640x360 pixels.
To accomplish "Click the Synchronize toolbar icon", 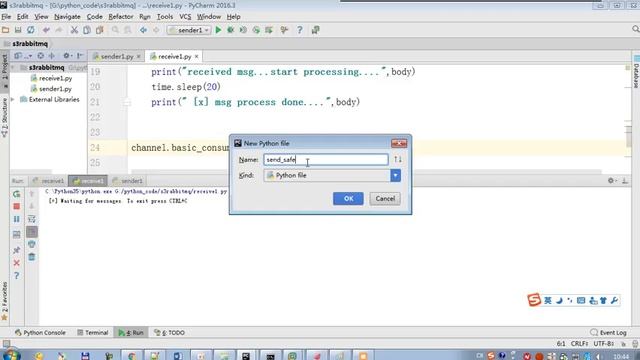I will pyautogui.click(x=31, y=30).
